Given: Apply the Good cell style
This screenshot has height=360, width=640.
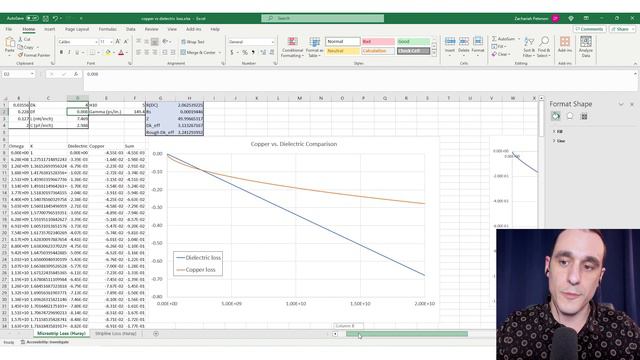Looking at the screenshot, I should (x=413, y=42).
